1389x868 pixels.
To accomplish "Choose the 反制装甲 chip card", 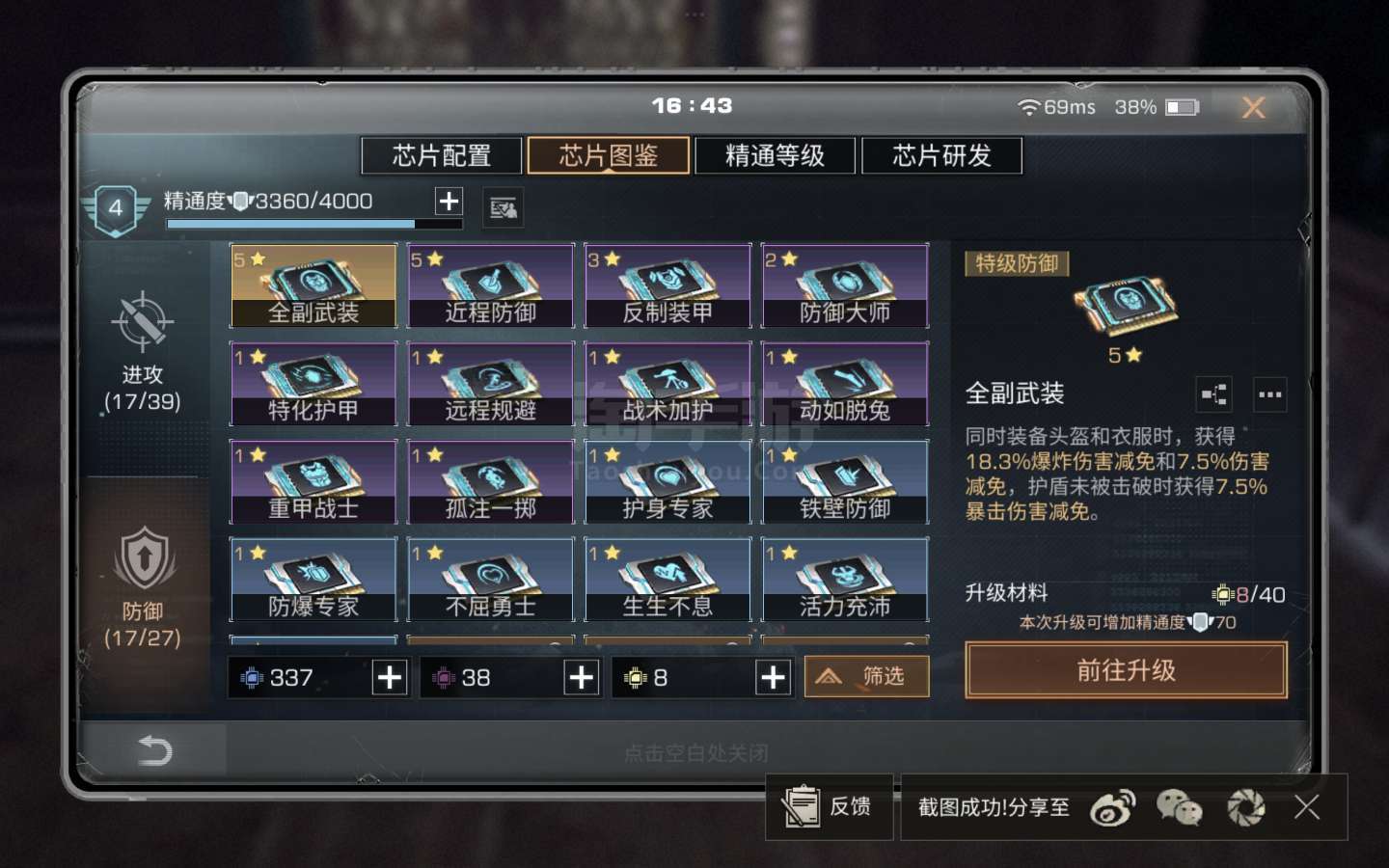I will tap(668, 286).
